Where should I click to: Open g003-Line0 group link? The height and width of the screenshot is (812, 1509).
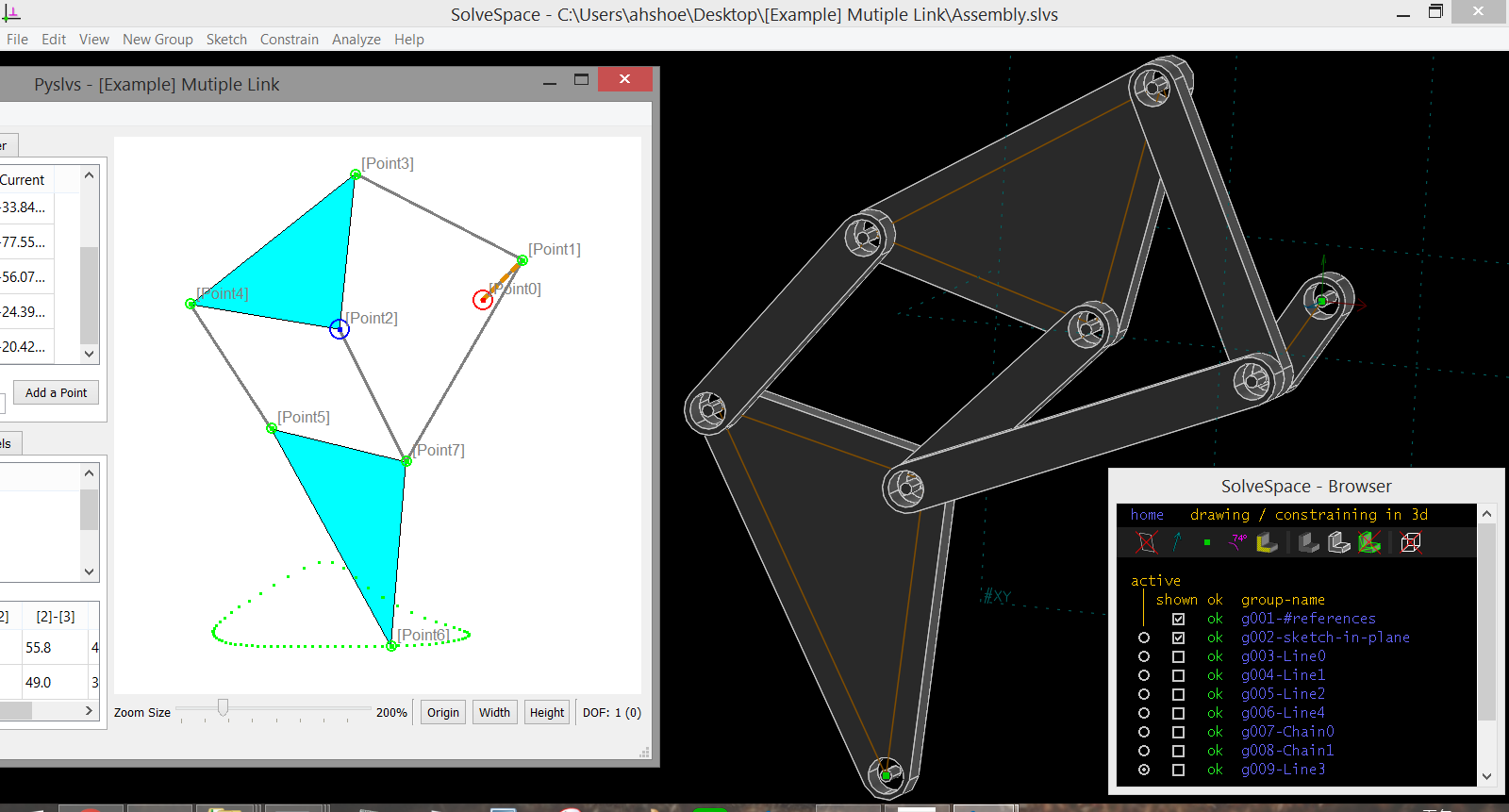pyautogui.click(x=1283, y=656)
